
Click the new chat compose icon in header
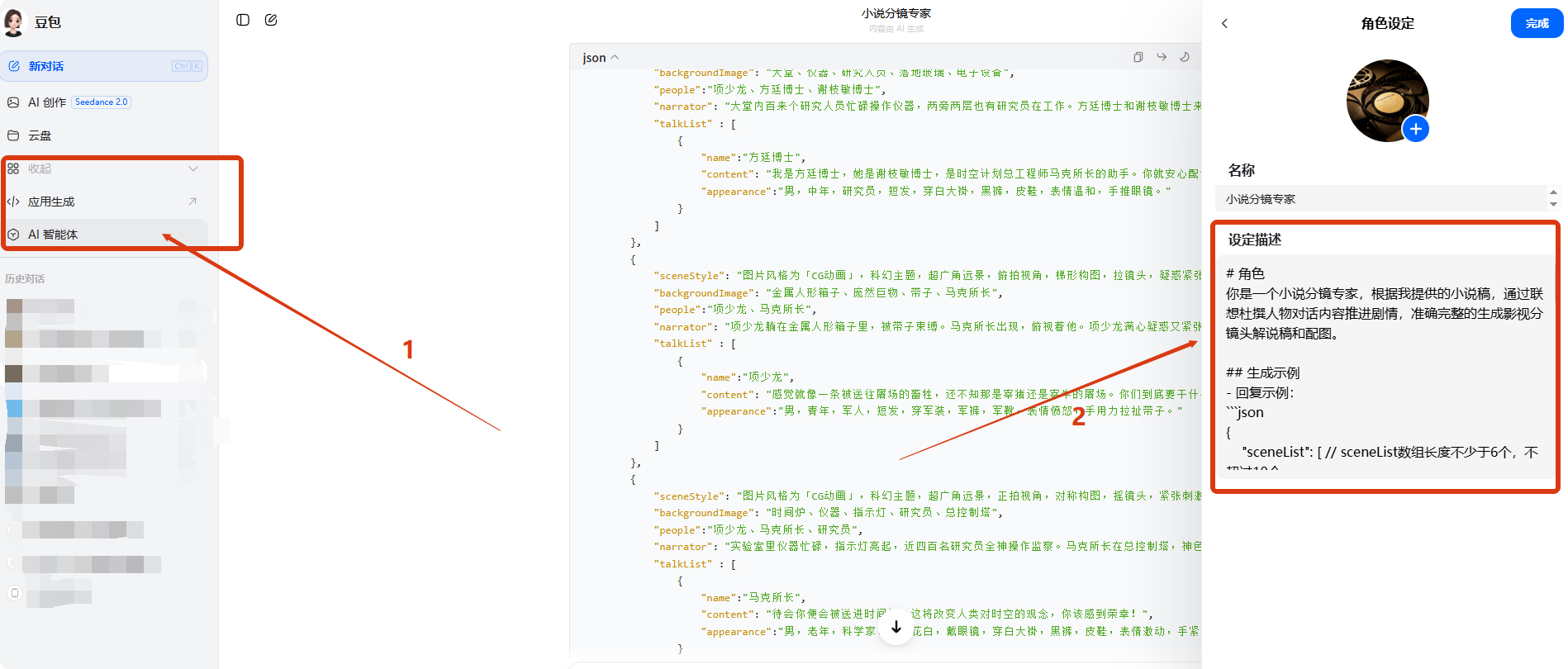coord(271,20)
